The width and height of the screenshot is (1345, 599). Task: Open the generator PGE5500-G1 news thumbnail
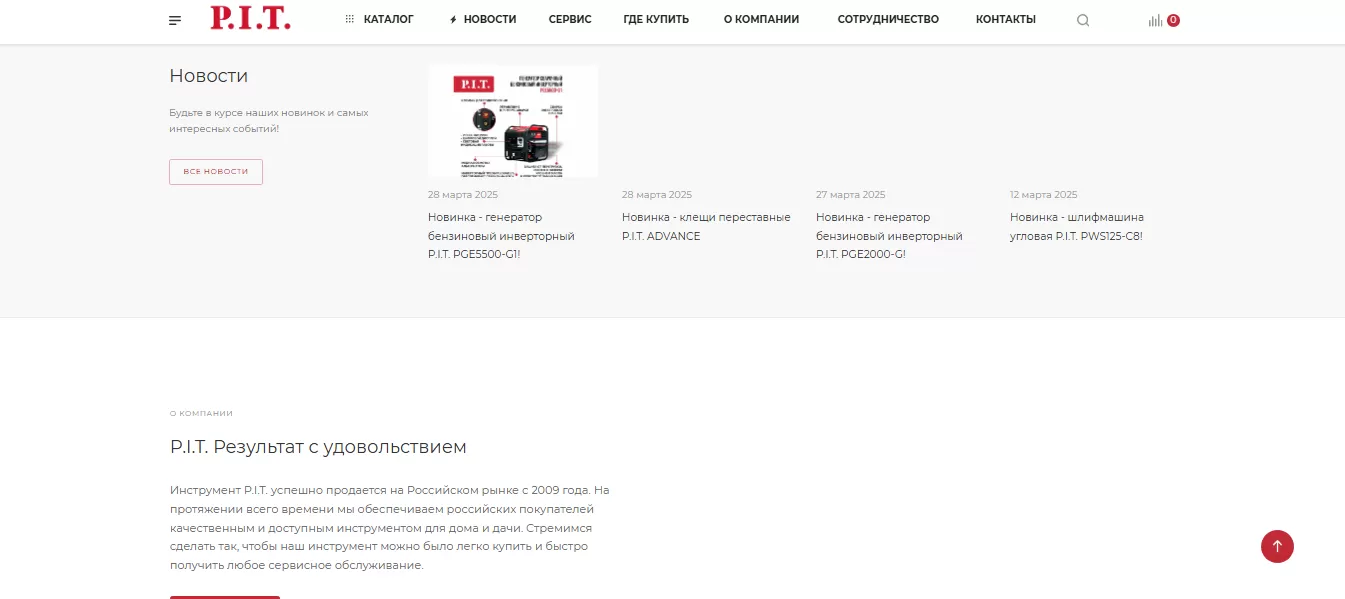pos(513,122)
